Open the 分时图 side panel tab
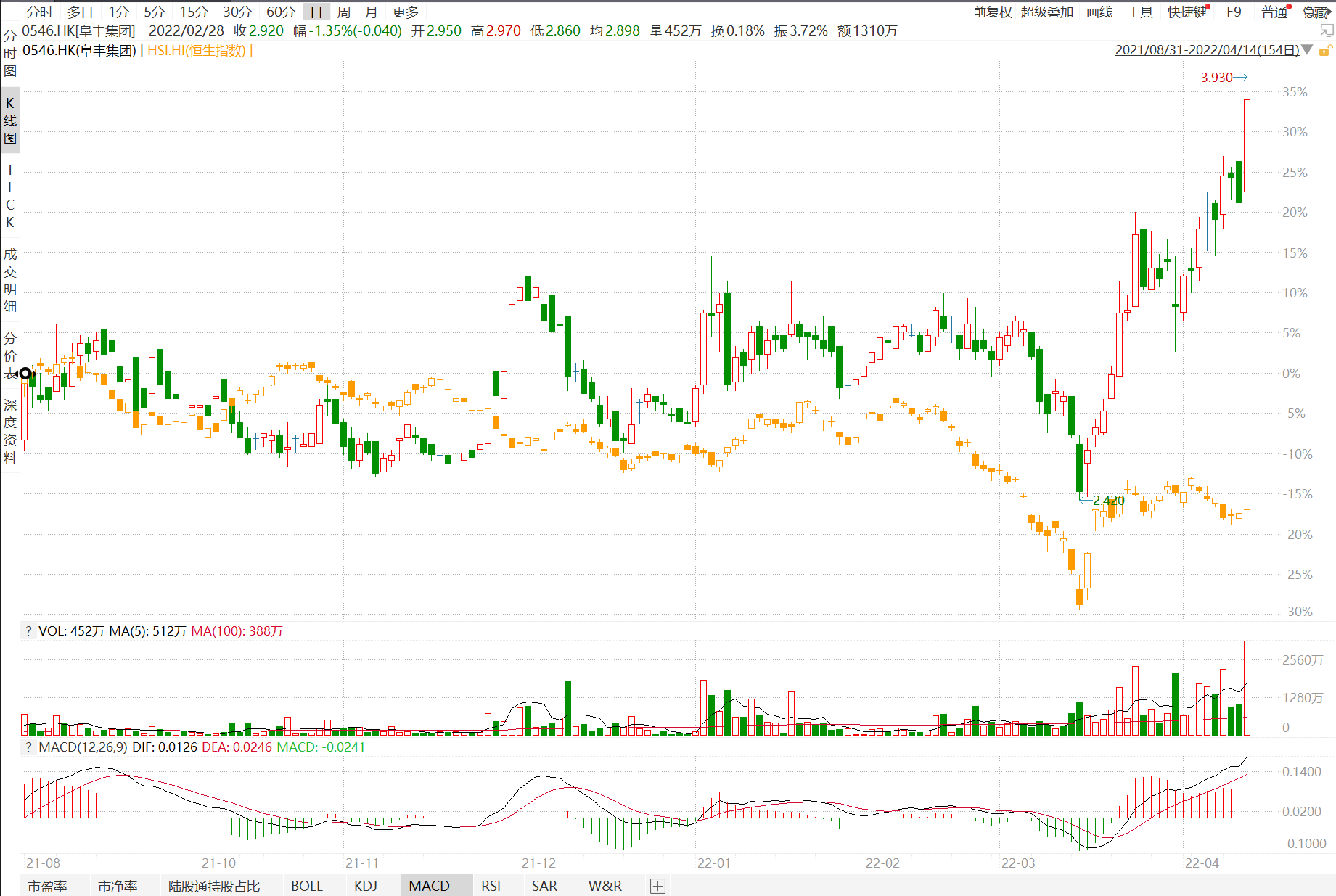This screenshot has width=1336, height=896. click(10, 54)
